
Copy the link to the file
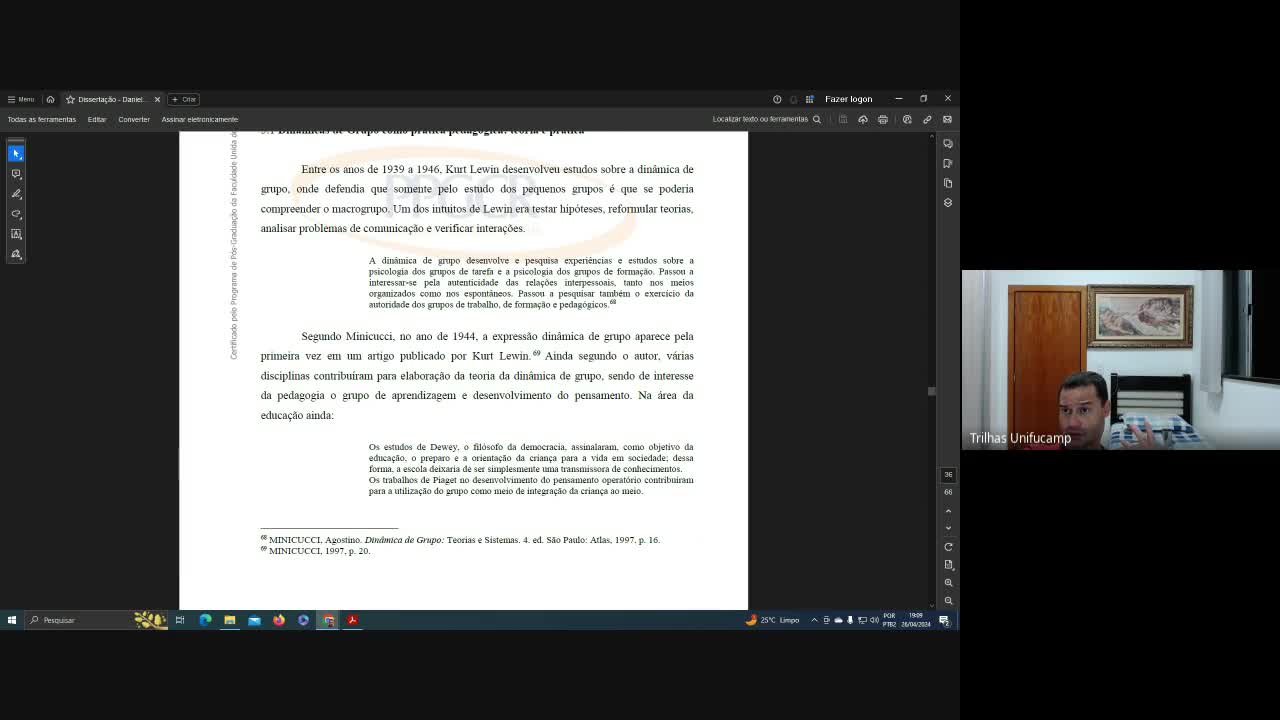[927, 119]
